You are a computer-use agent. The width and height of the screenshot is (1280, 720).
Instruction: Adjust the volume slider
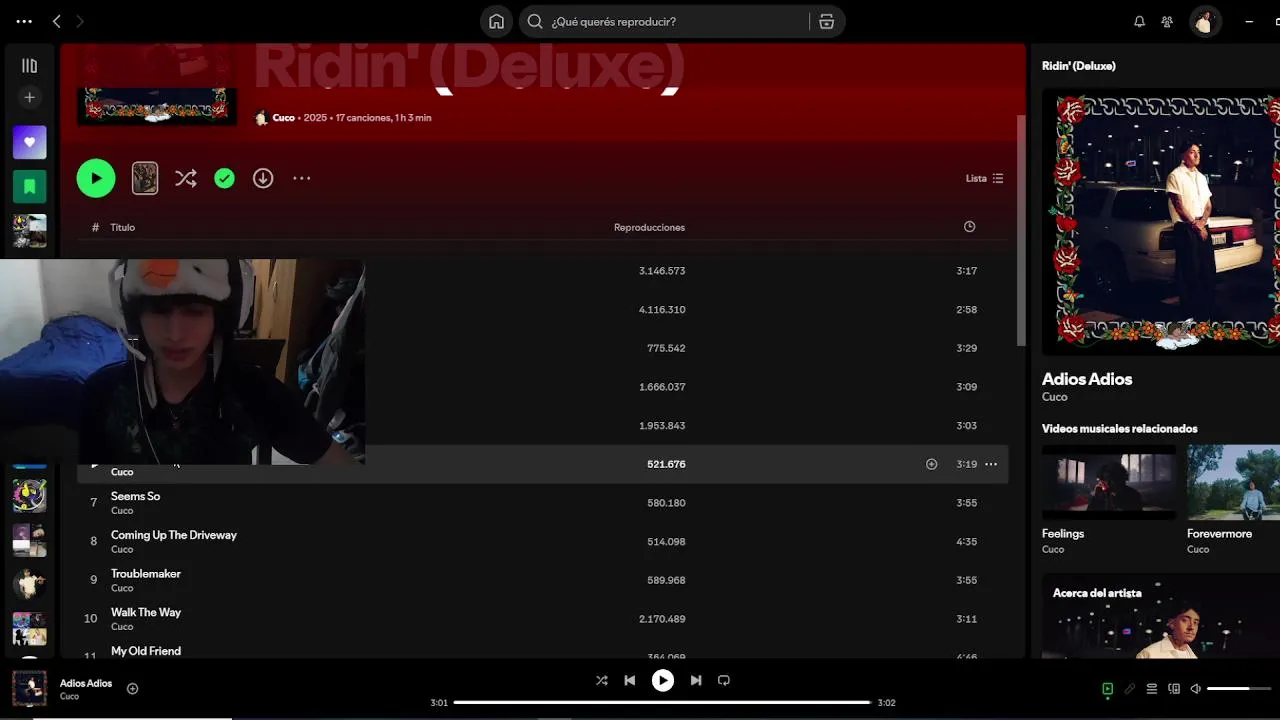(1240, 689)
